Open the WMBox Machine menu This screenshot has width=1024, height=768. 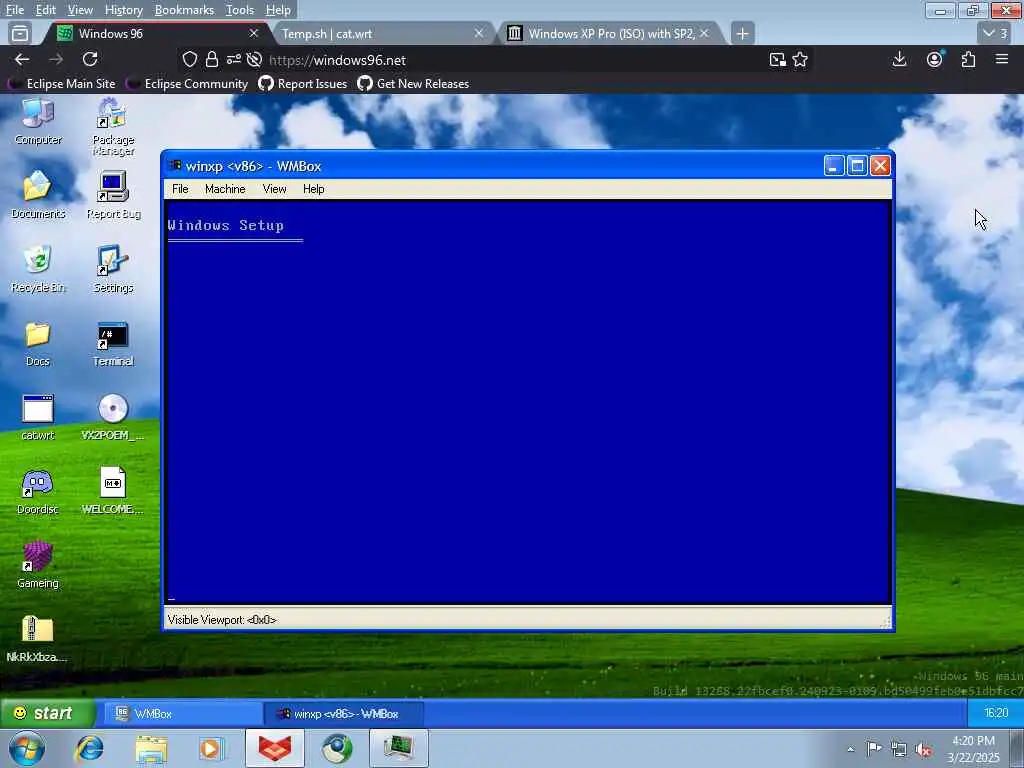(x=225, y=189)
